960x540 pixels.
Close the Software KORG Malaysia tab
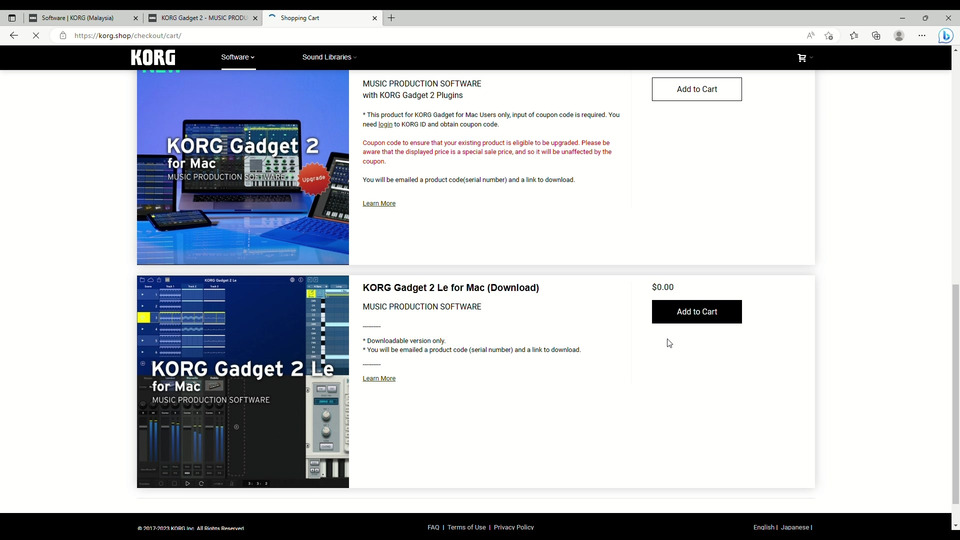pos(136,18)
